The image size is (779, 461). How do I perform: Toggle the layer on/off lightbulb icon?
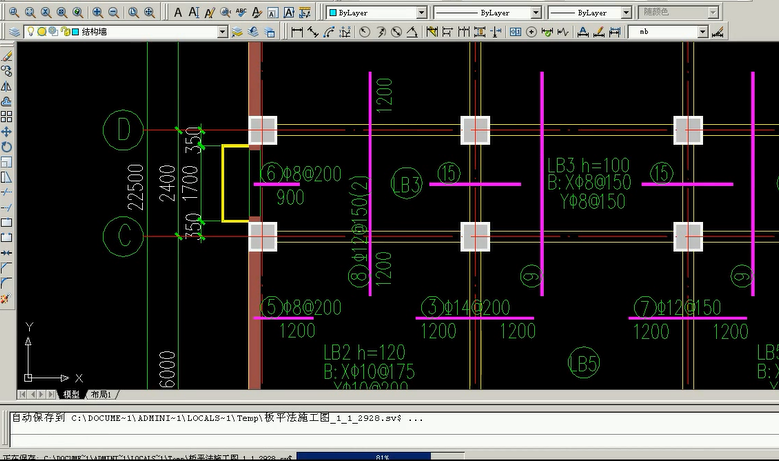pos(30,32)
